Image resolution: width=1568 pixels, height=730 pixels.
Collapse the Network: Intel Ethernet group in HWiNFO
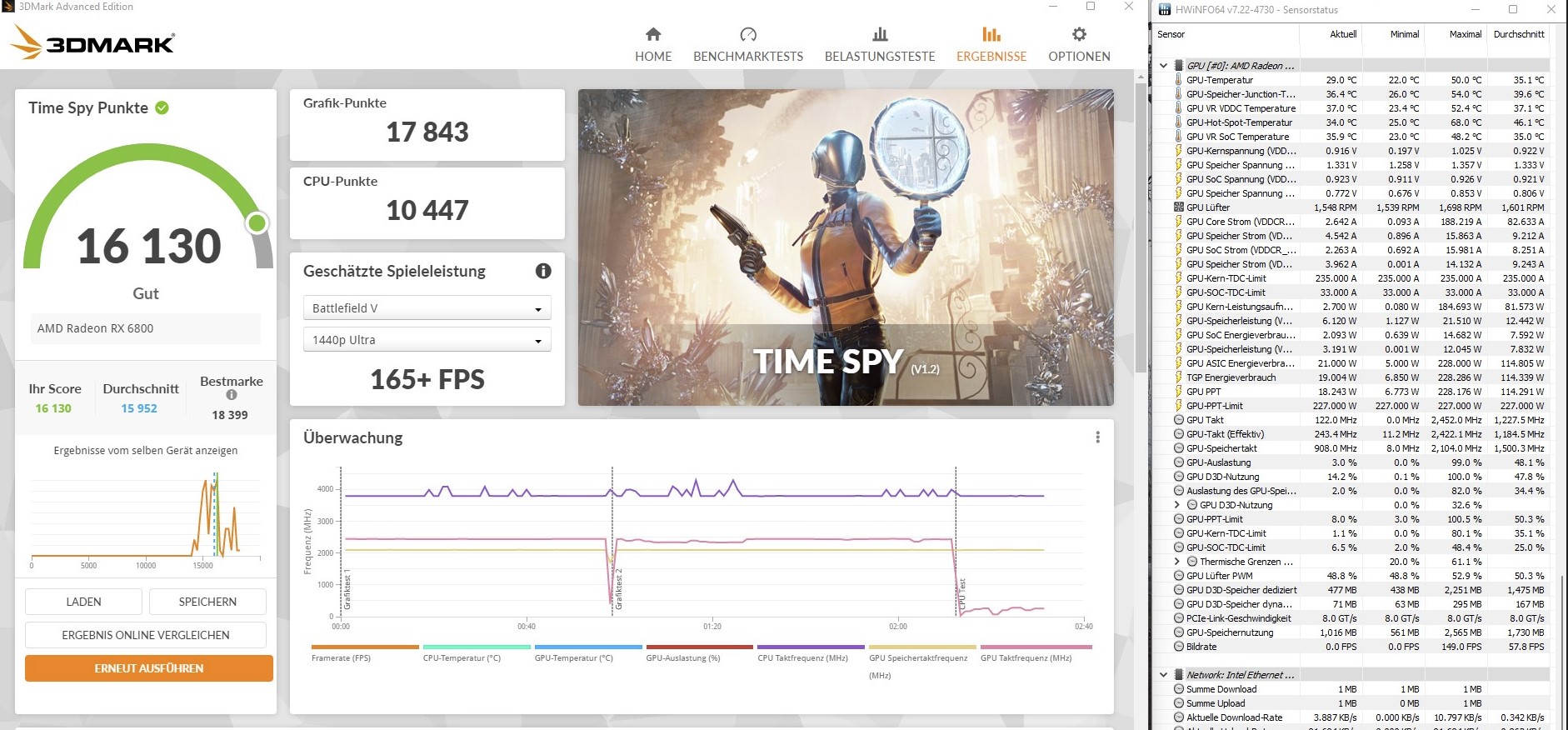click(x=1164, y=675)
